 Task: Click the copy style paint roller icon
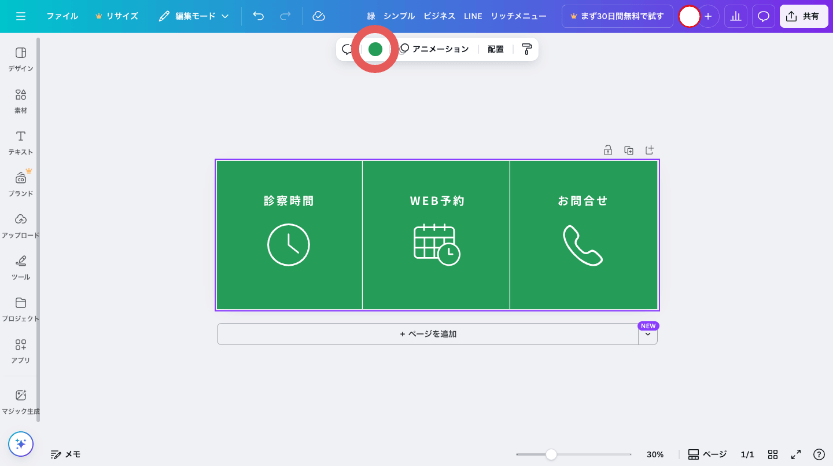(527, 49)
